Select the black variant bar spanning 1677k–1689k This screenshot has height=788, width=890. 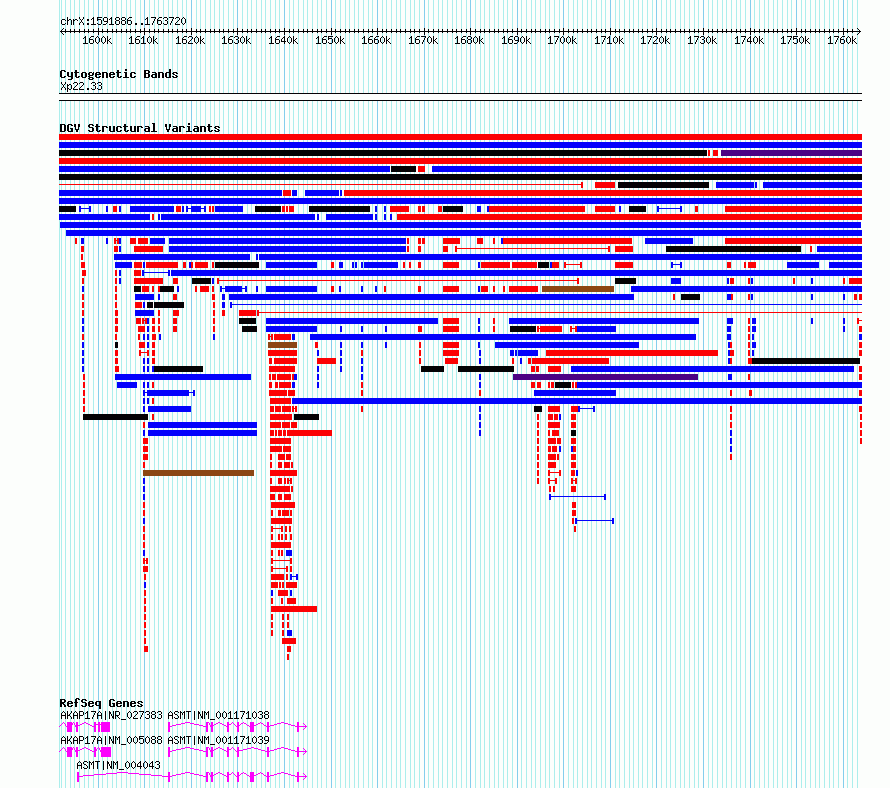click(x=486, y=369)
